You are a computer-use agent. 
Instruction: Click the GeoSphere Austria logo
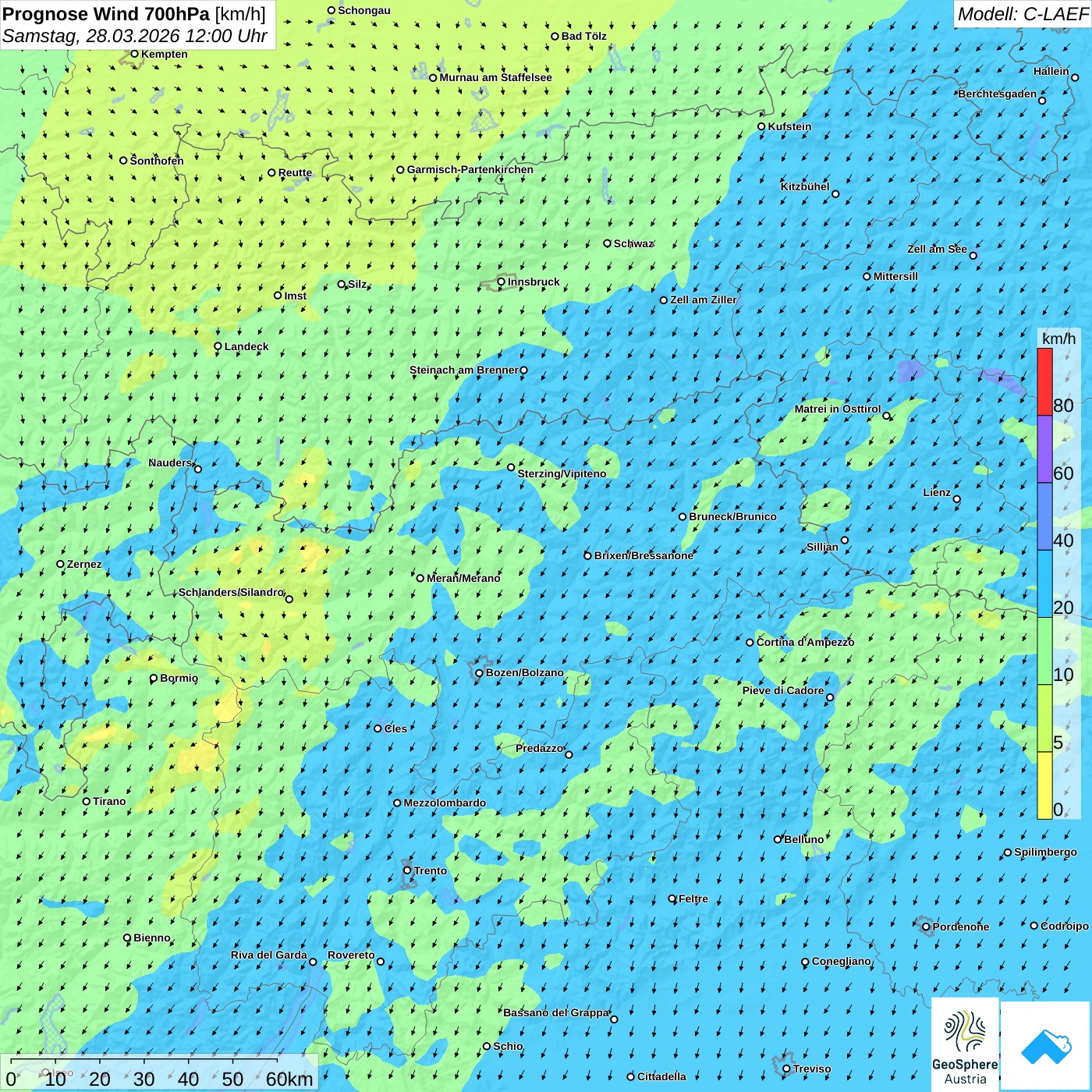tap(965, 1043)
